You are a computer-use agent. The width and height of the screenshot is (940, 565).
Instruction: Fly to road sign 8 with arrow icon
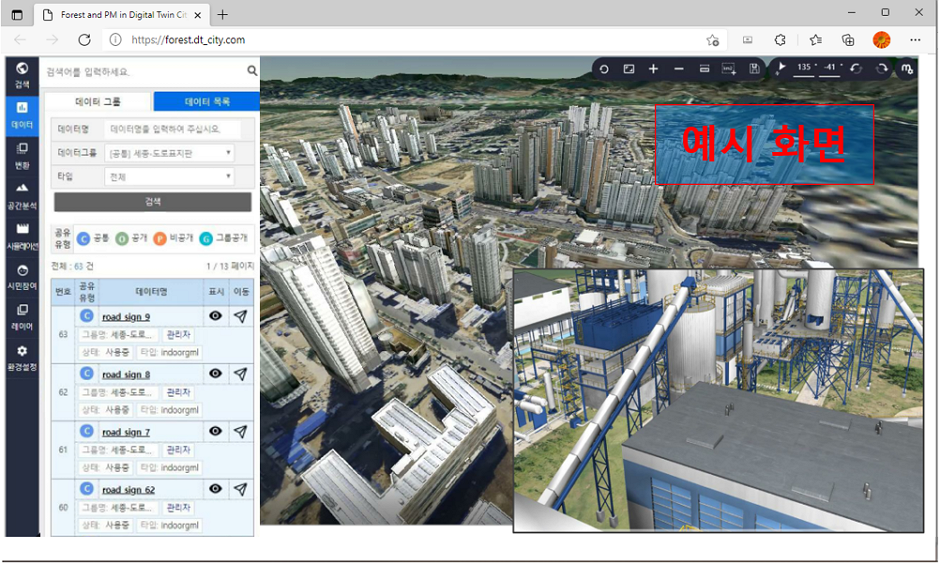[240, 374]
